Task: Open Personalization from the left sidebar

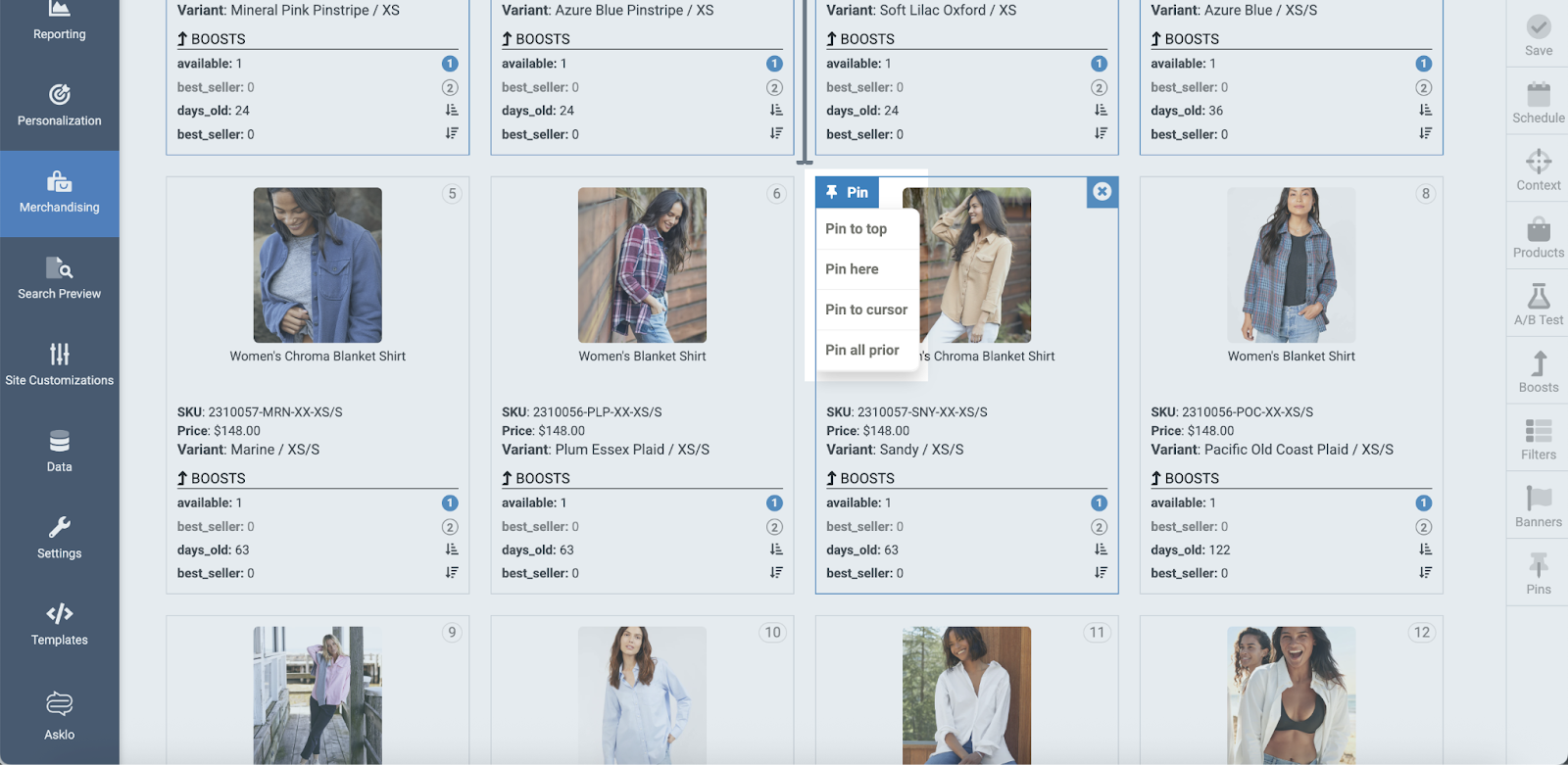Action: tap(59, 107)
